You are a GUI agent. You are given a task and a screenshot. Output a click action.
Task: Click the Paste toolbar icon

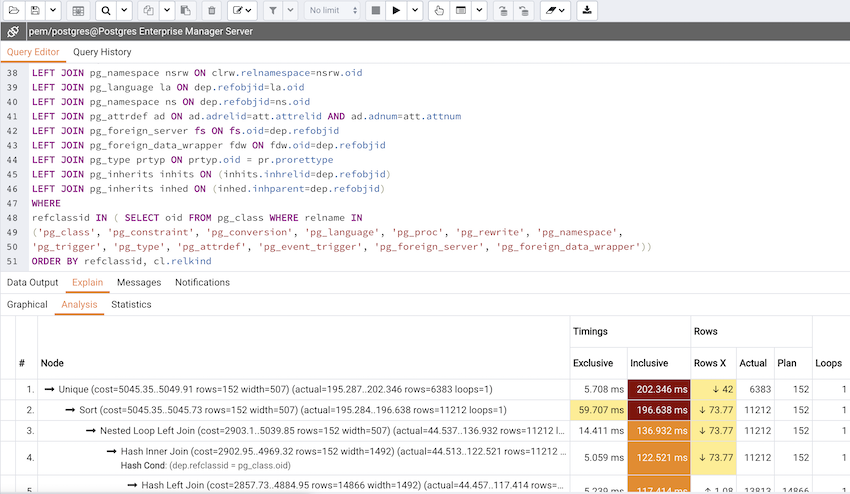pyautogui.click(x=185, y=10)
